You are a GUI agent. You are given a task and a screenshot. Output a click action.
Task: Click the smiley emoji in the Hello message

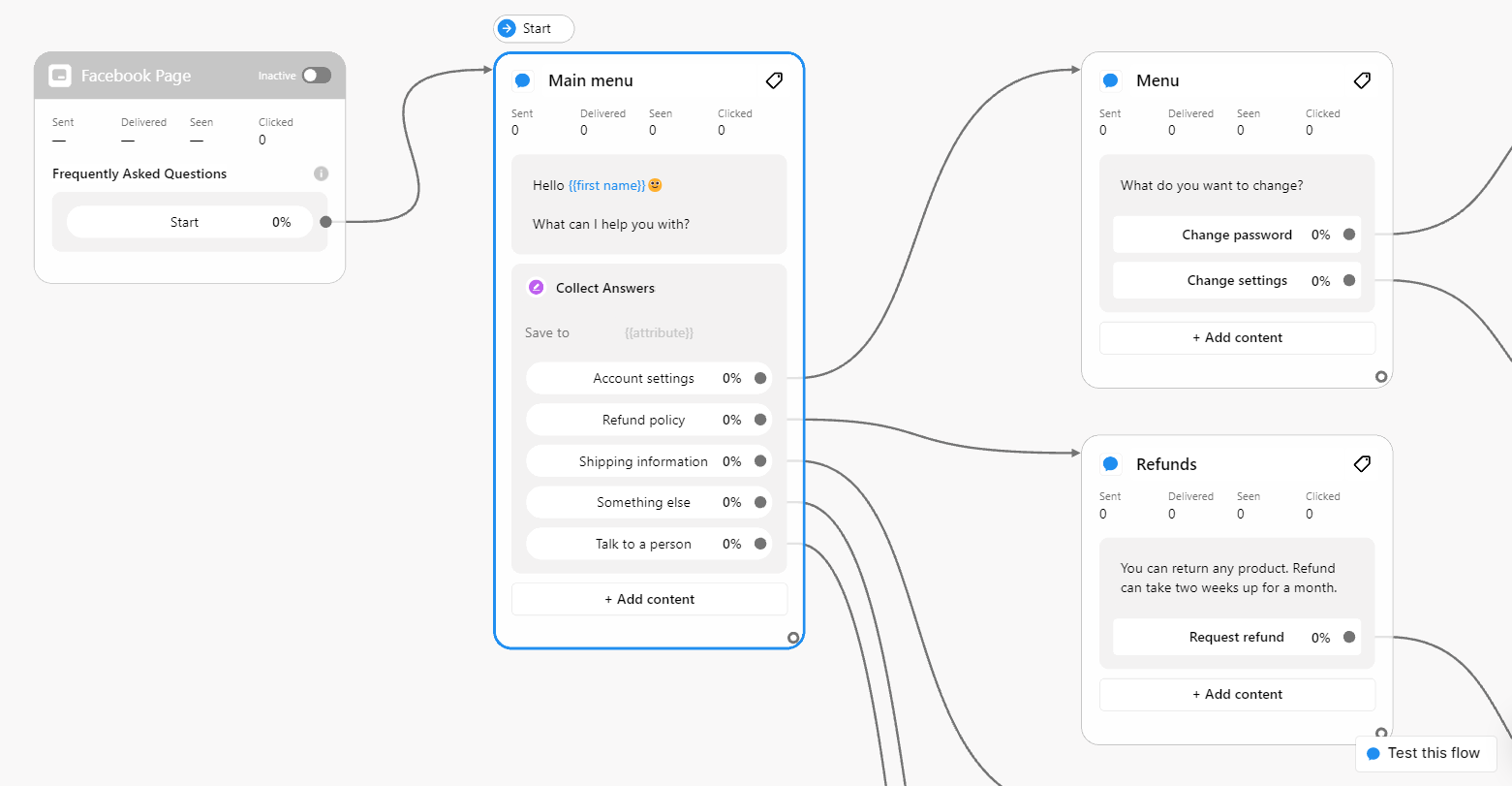[655, 184]
